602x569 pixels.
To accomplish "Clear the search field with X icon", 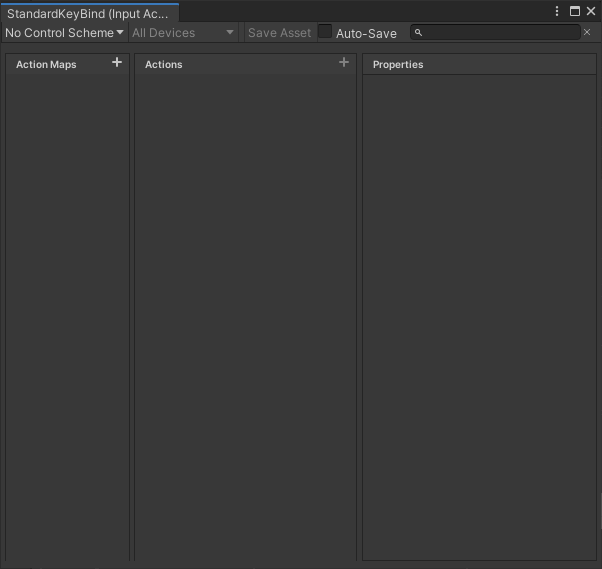I will point(587,32).
